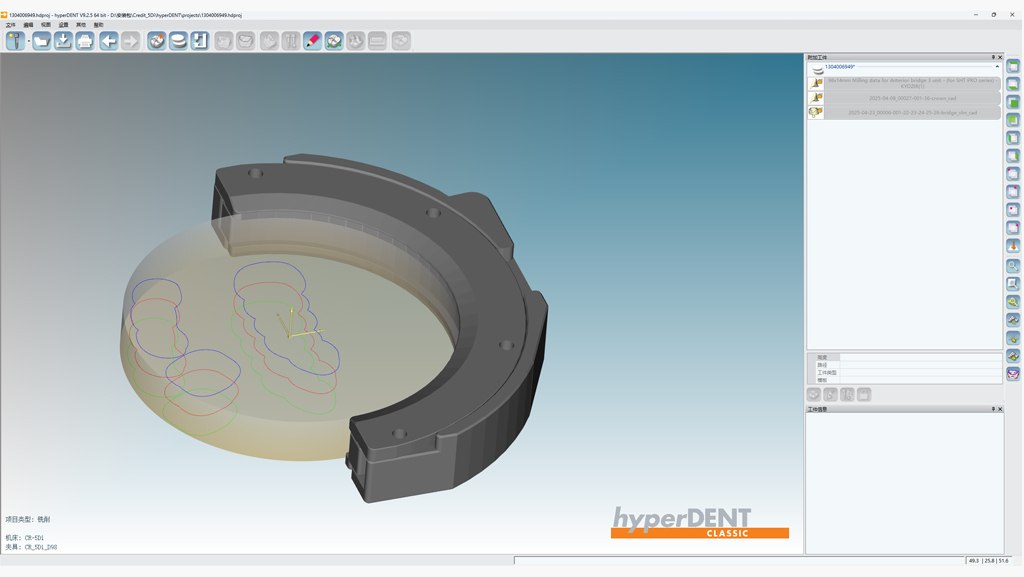The width and height of the screenshot is (1024, 577).
Task: Open the 文件 menu
Action: tap(11, 25)
